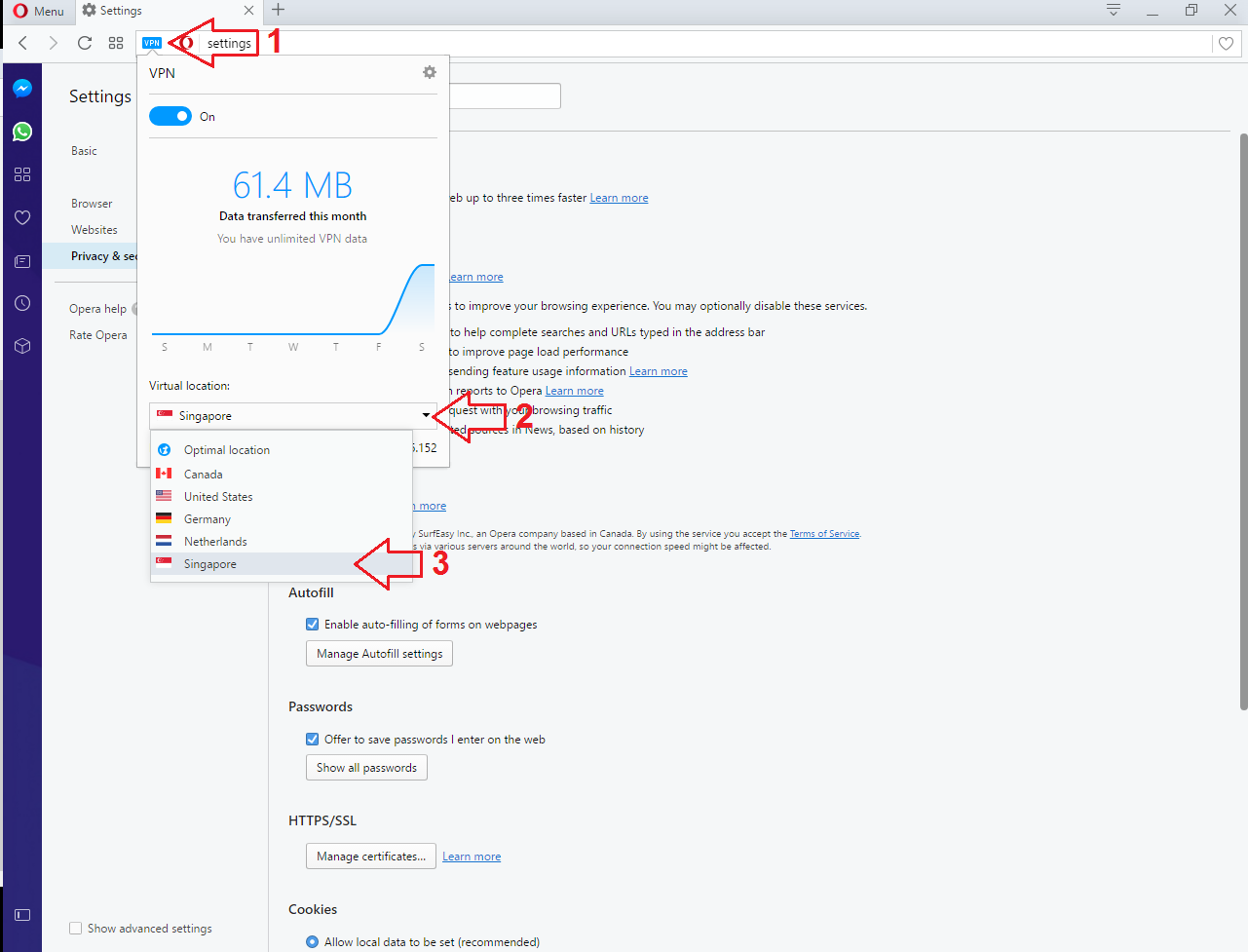Enable Show advanced settings checkbox
This screenshot has height=952, width=1248.
[x=75, y=929]
